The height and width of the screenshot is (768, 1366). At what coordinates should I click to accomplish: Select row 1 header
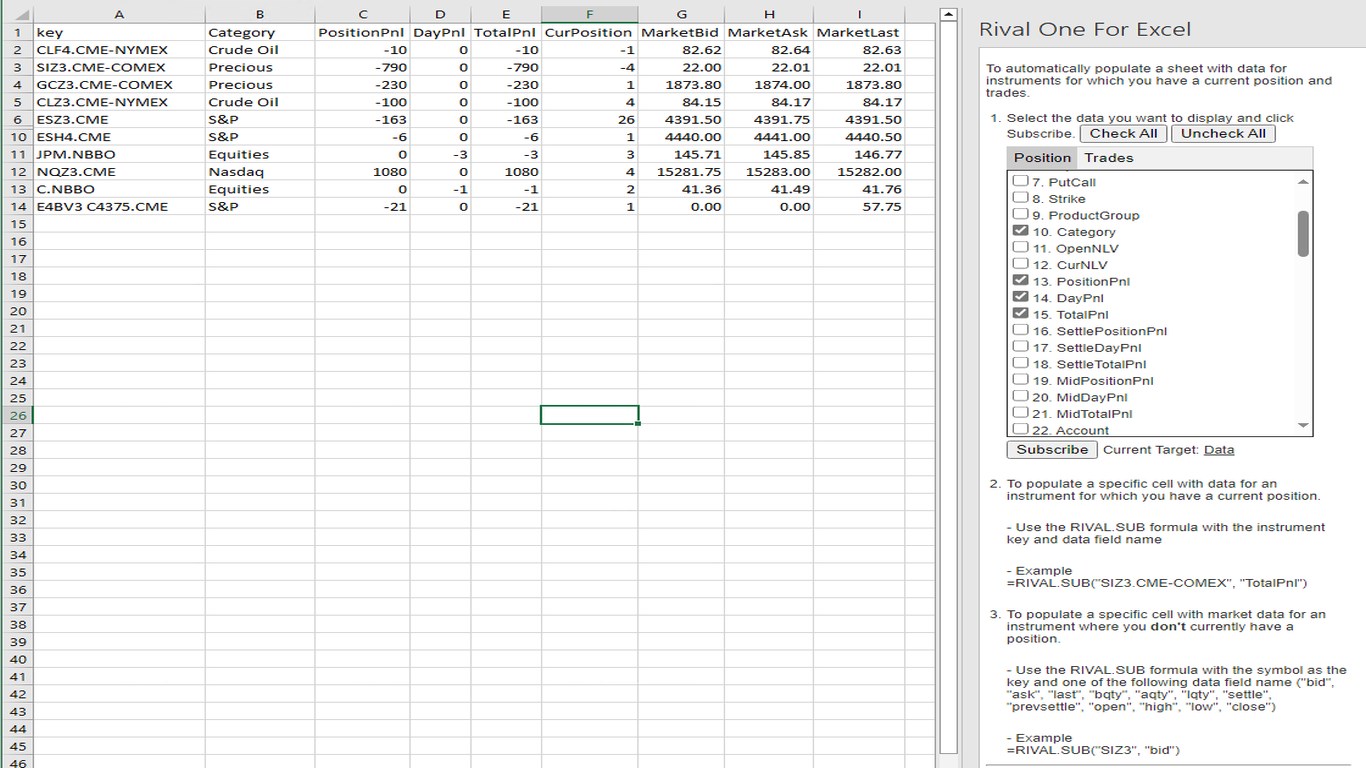click(x=16, y=32)
